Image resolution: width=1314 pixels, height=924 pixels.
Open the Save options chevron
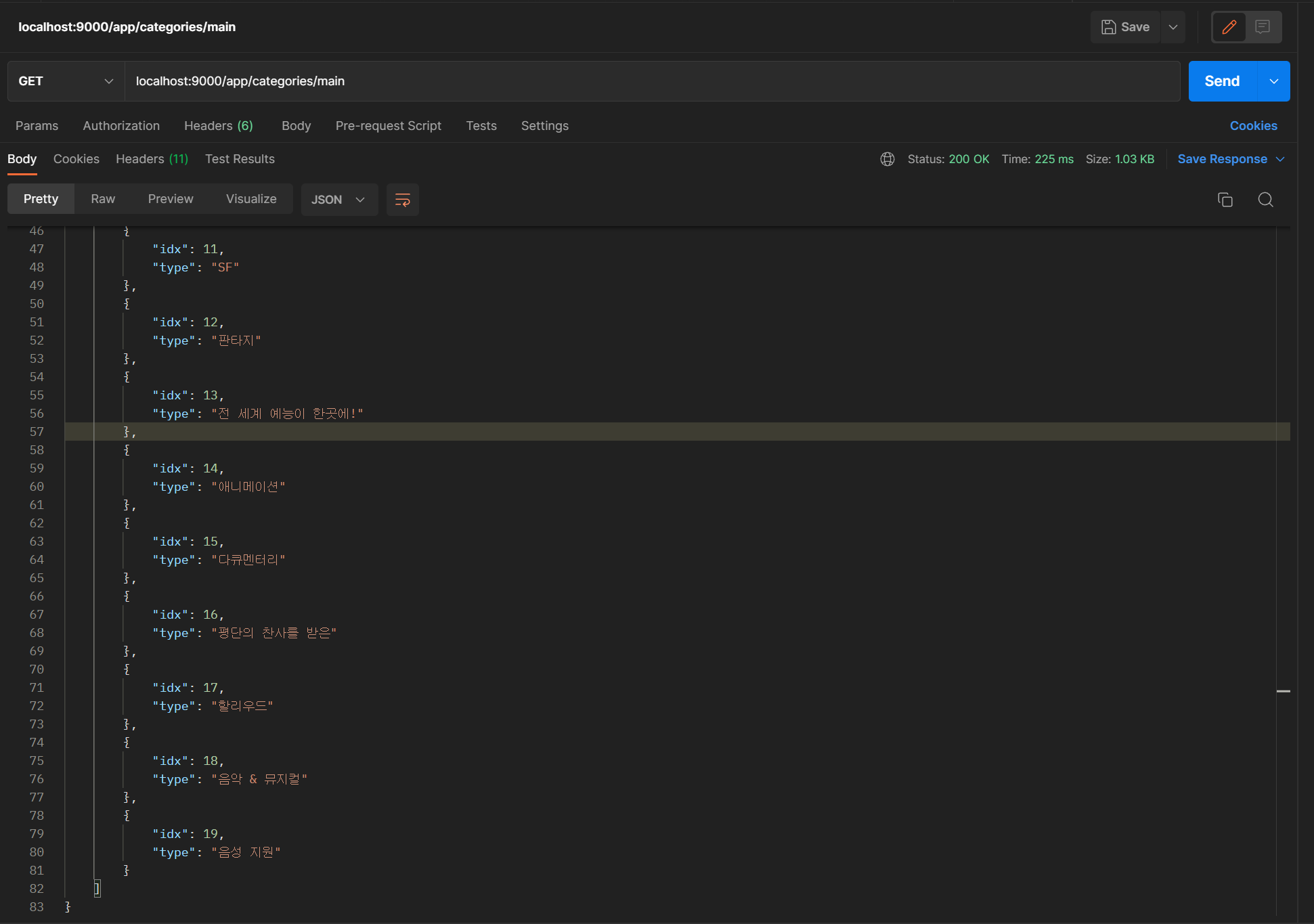click(x=1173, y=27)
